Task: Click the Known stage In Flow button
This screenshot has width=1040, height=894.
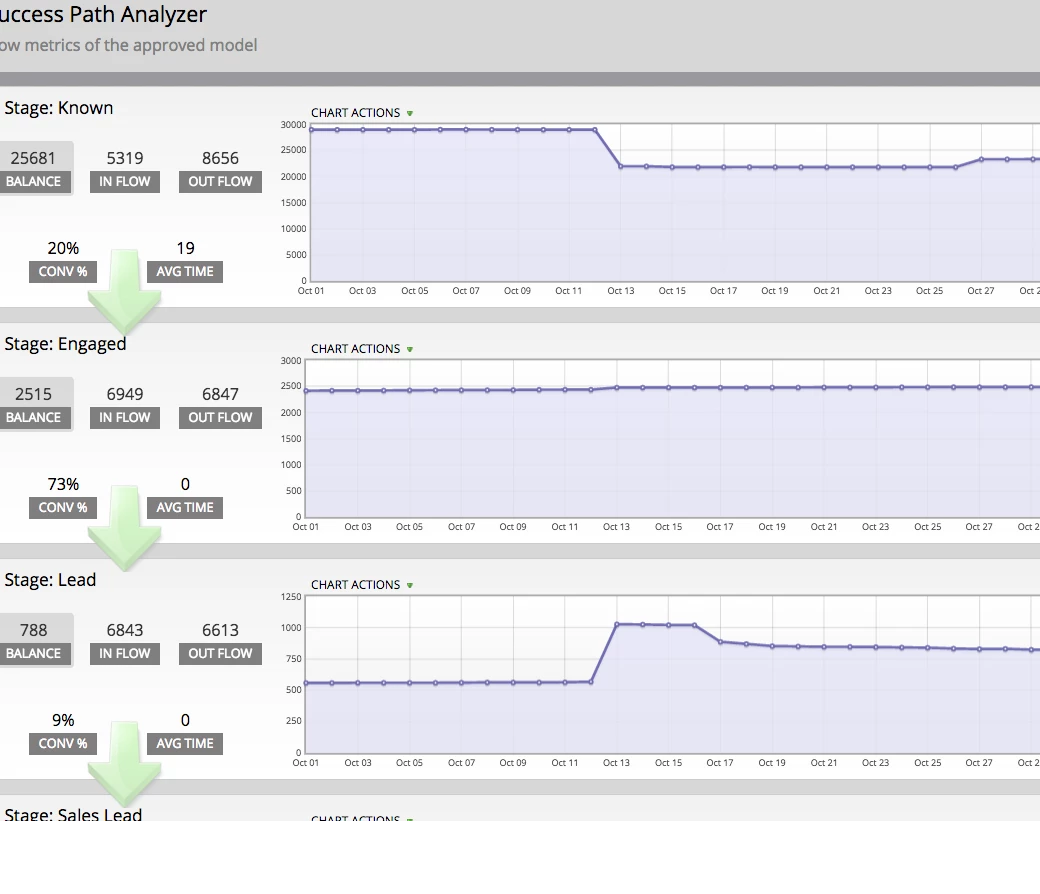Action: click(x=125, y=182)
